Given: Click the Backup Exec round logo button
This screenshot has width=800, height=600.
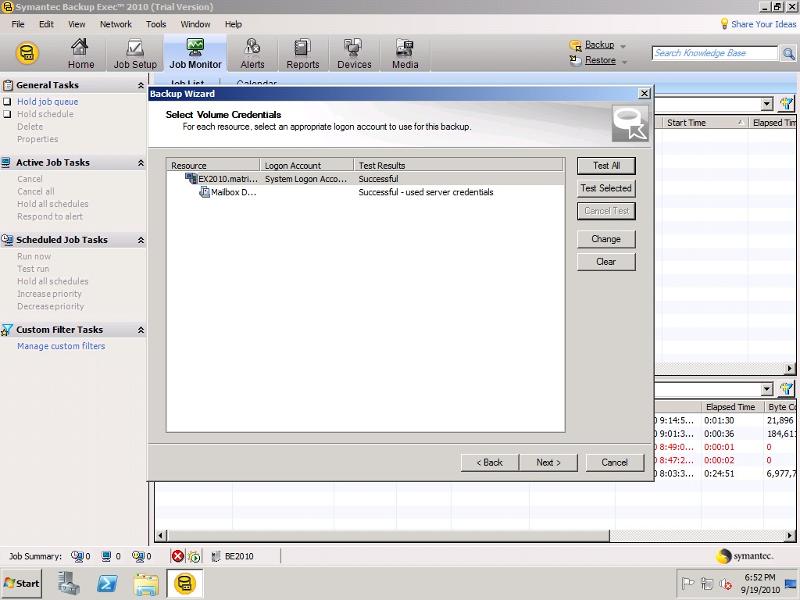Looking at the screenshot, I should coord(28,53).
